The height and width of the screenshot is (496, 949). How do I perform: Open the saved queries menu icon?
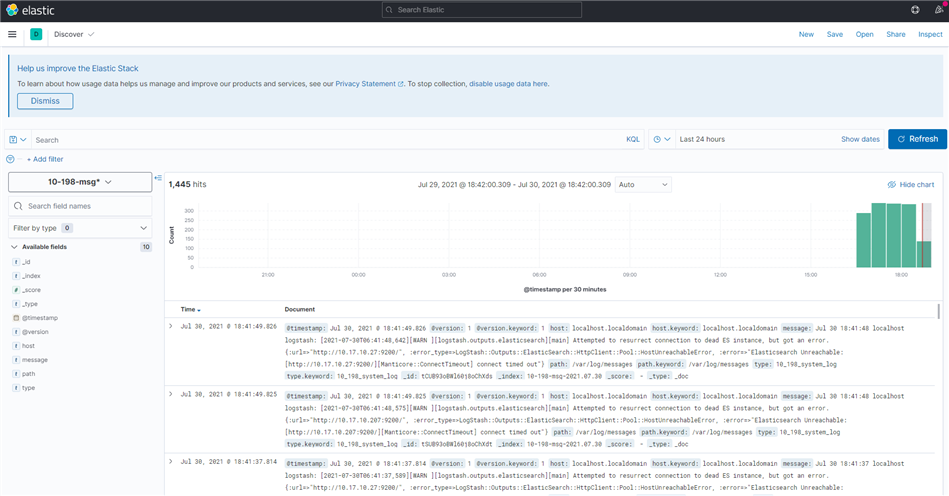(18, 140)
